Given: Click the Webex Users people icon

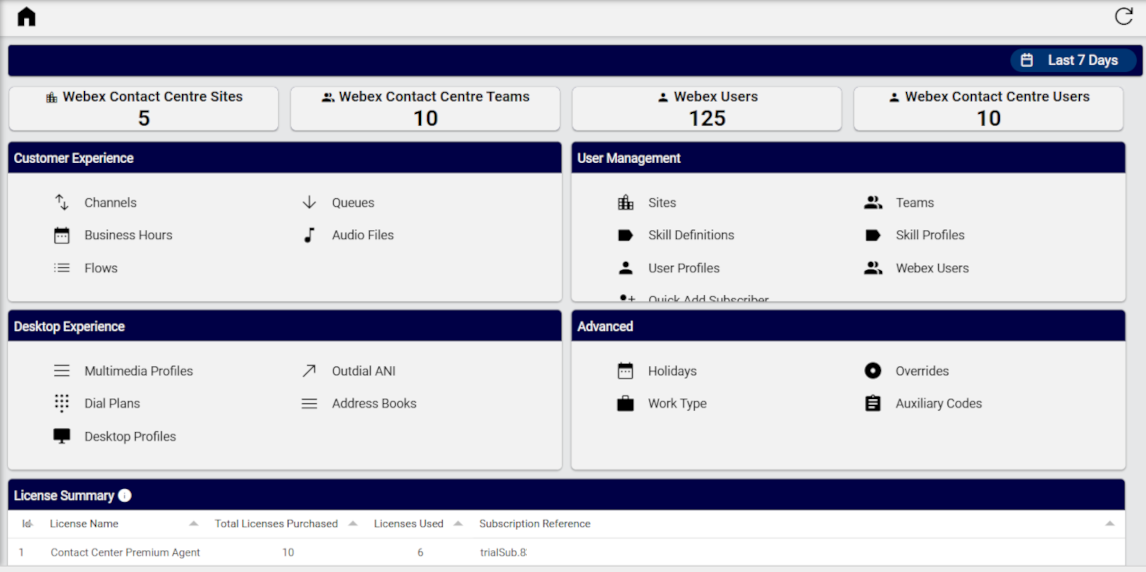Looking at the screenshot, I should pyautogui.click(x=873, y=268).
